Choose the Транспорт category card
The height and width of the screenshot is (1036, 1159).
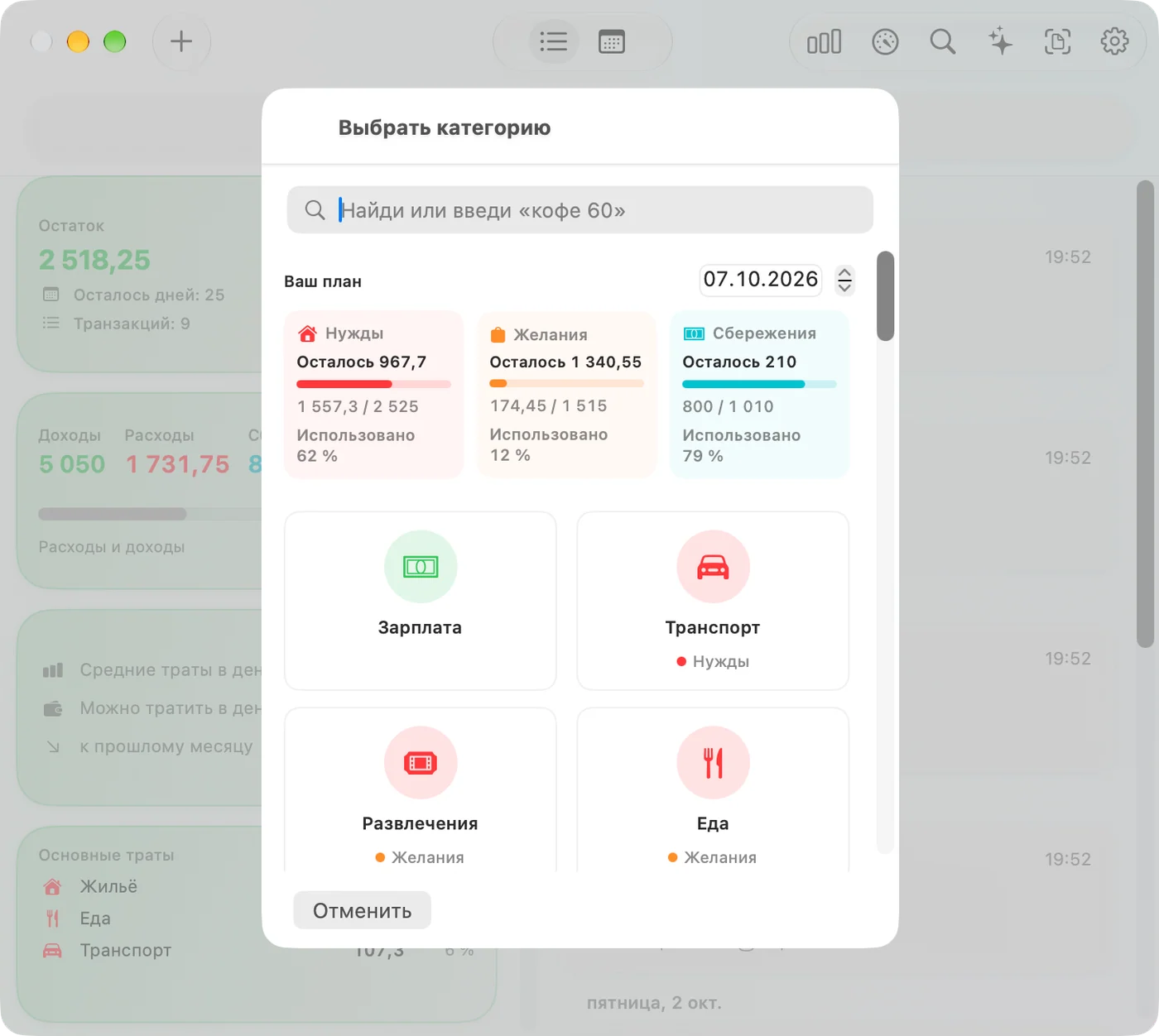click(x=713, y=601)
